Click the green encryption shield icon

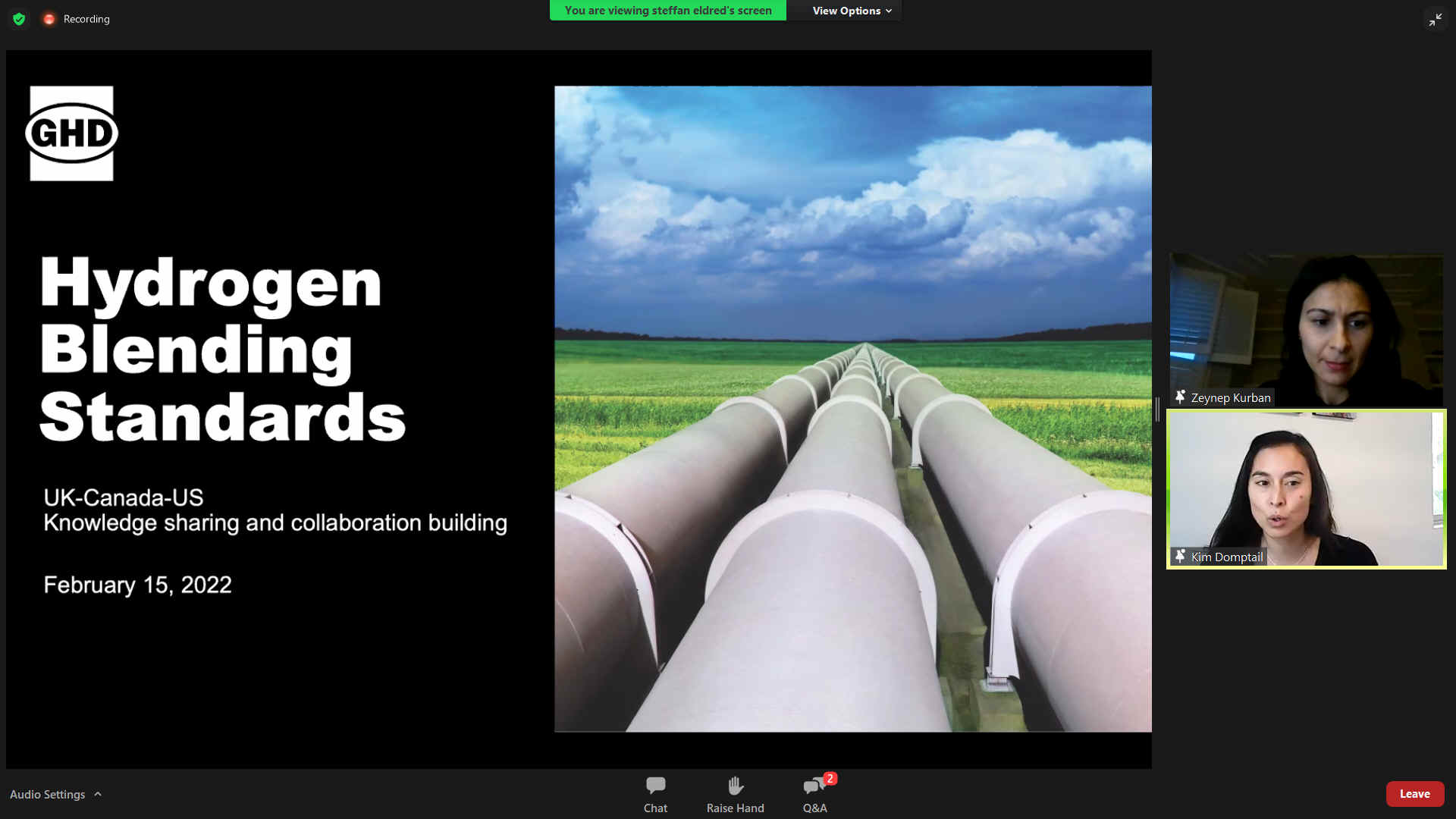tap(19, 19)
